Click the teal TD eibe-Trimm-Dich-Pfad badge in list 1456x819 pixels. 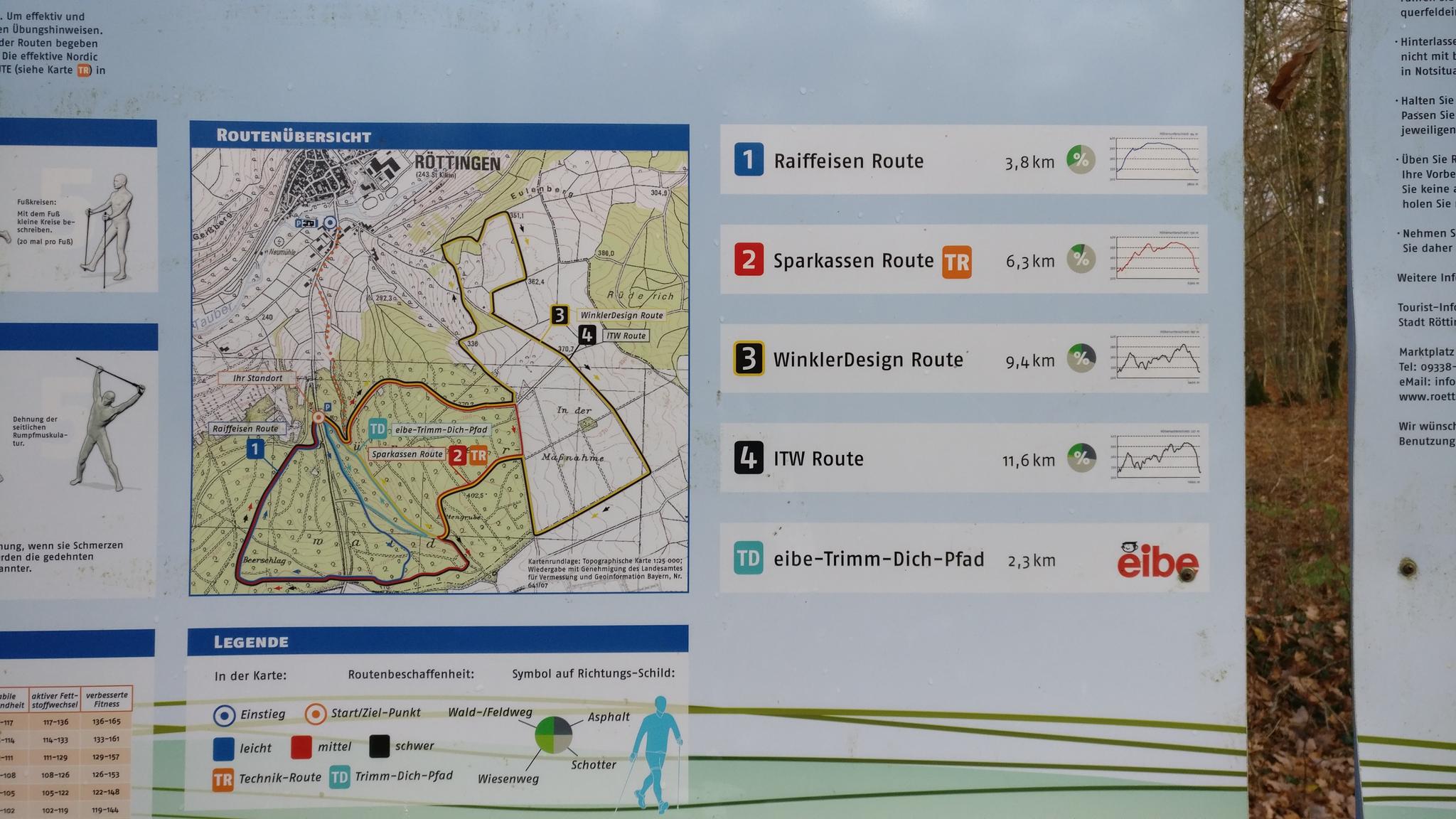pyautogui.click(x=749, y=558)
